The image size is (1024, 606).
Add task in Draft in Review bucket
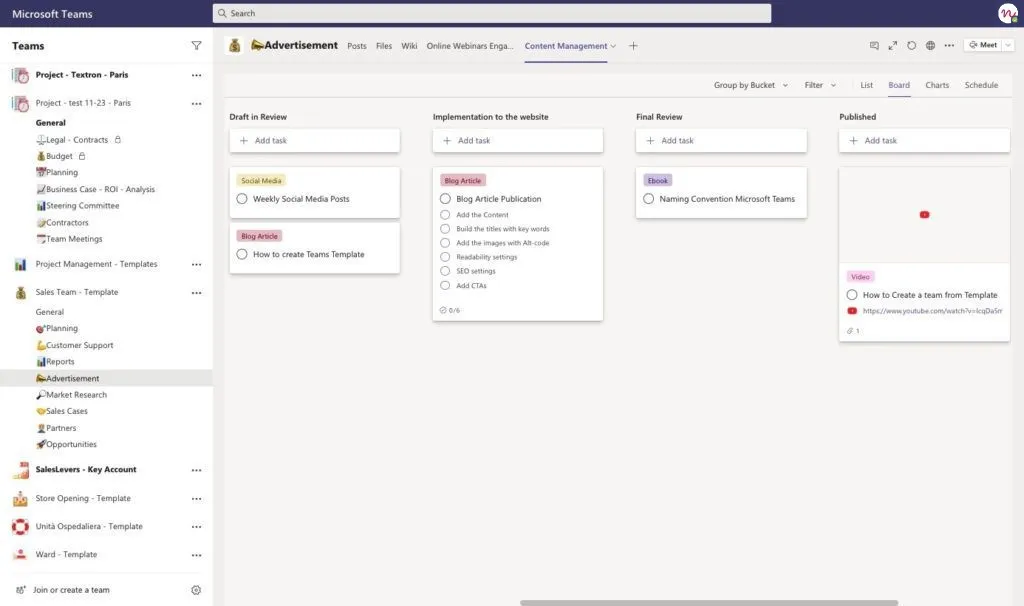pyautogui.click(x=314, y=140)
